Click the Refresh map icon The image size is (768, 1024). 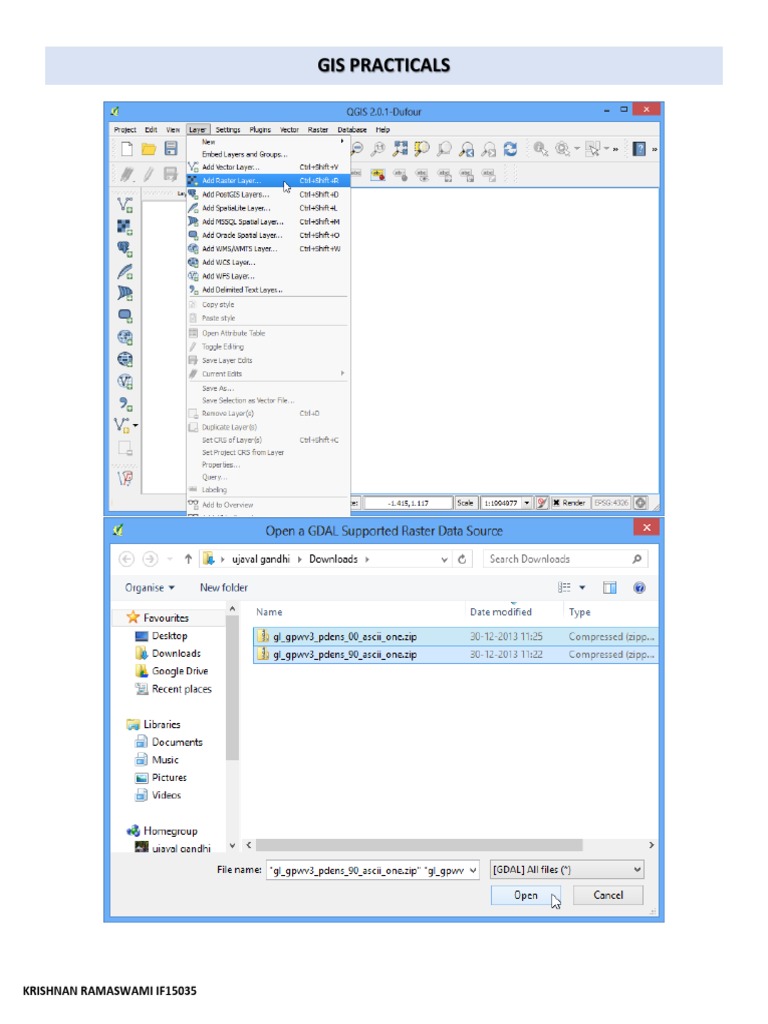(x=510, y=149)
